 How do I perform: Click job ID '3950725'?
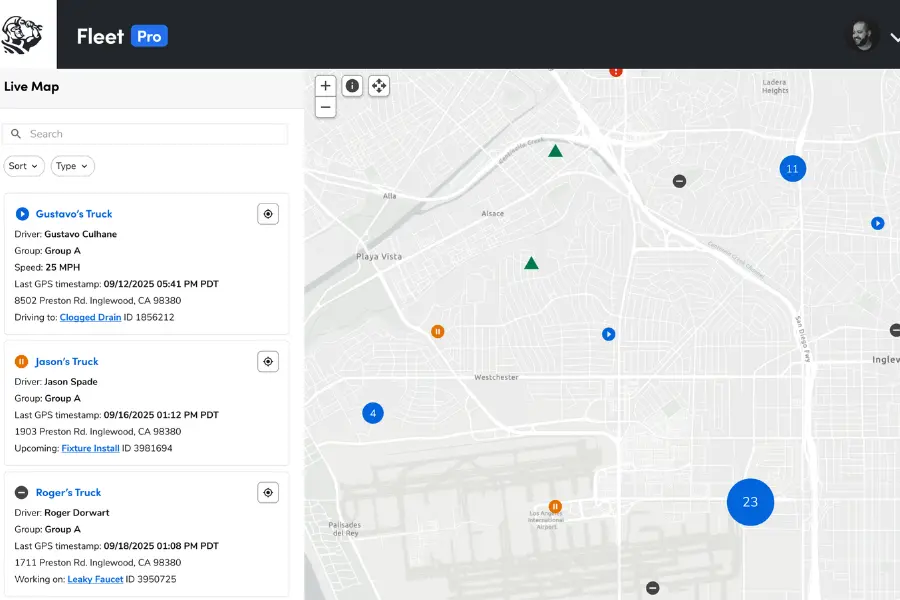click(157, 579)
